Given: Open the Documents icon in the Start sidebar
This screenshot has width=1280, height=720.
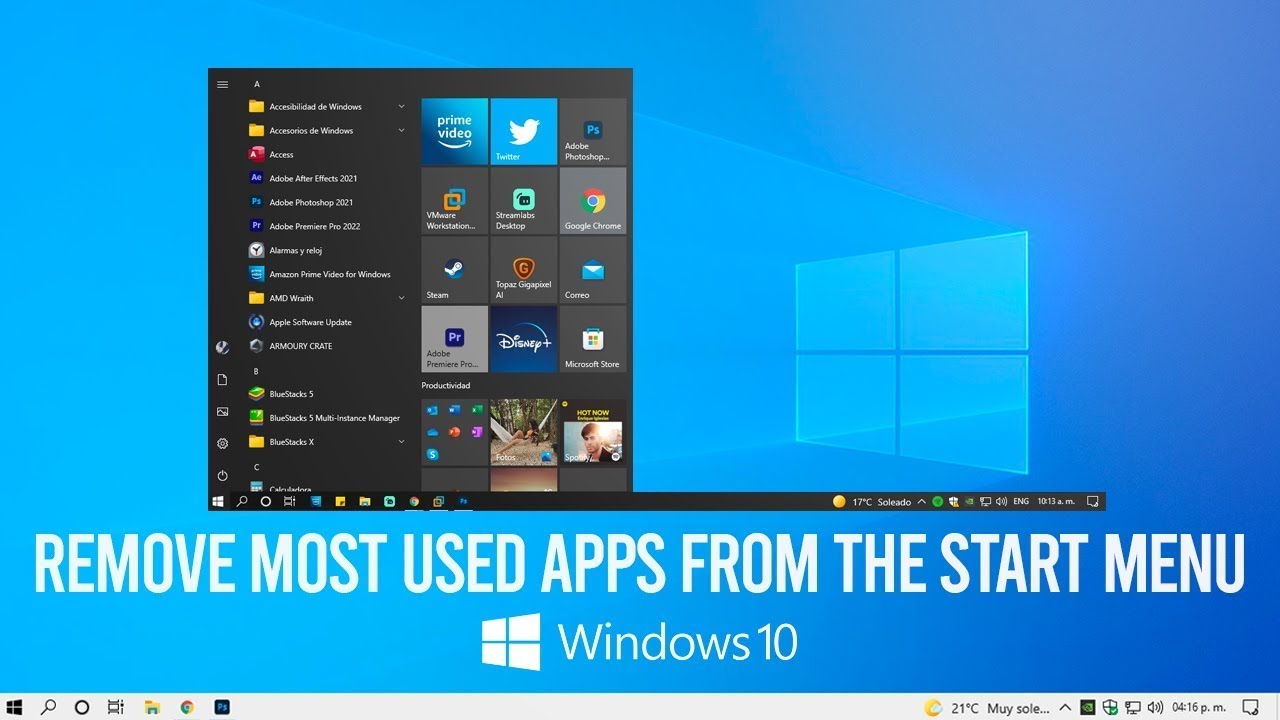Looking at the screenshot, I should tap(223, 379).
